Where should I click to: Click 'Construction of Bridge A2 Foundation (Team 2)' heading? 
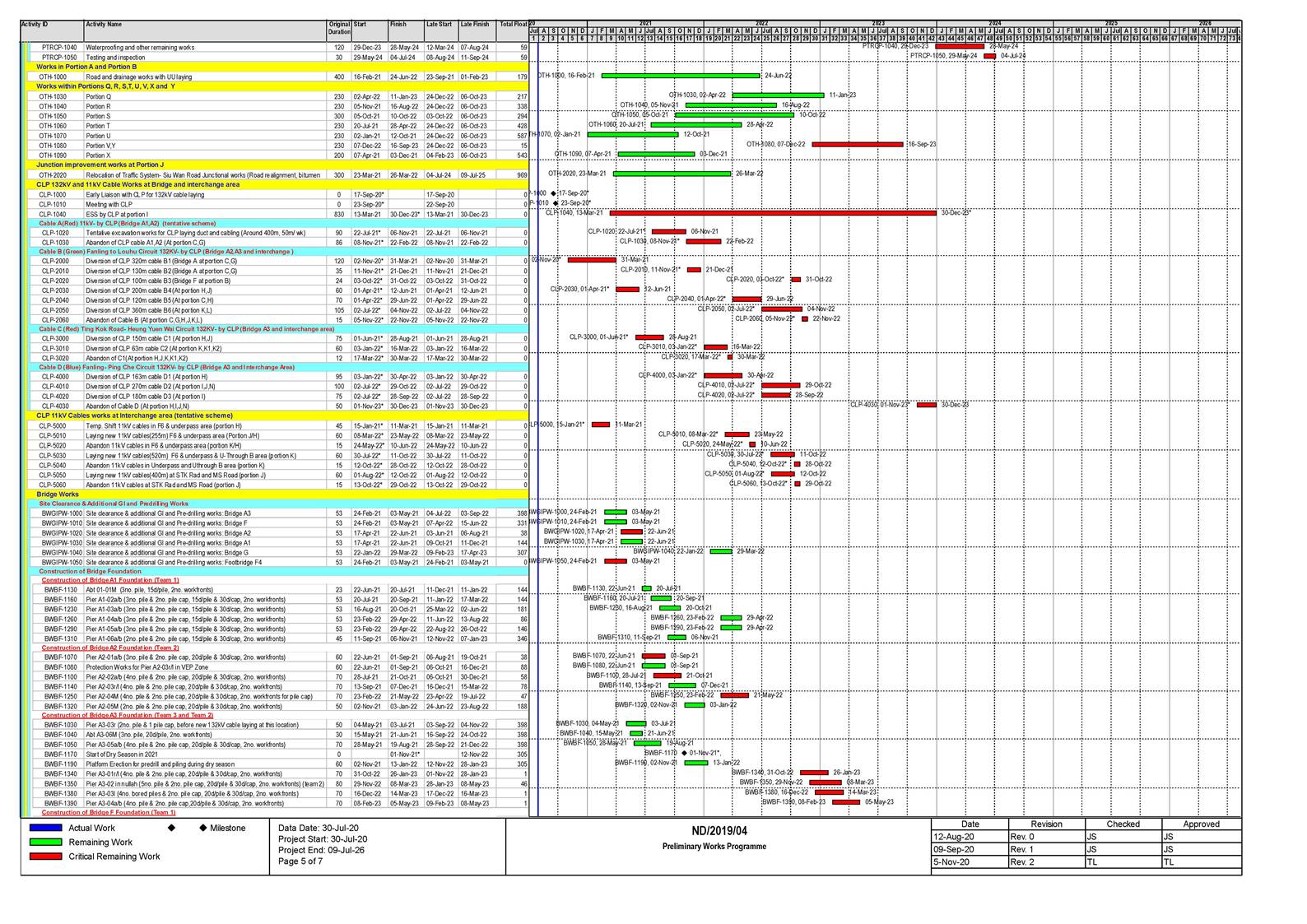(x=109, y=648)
